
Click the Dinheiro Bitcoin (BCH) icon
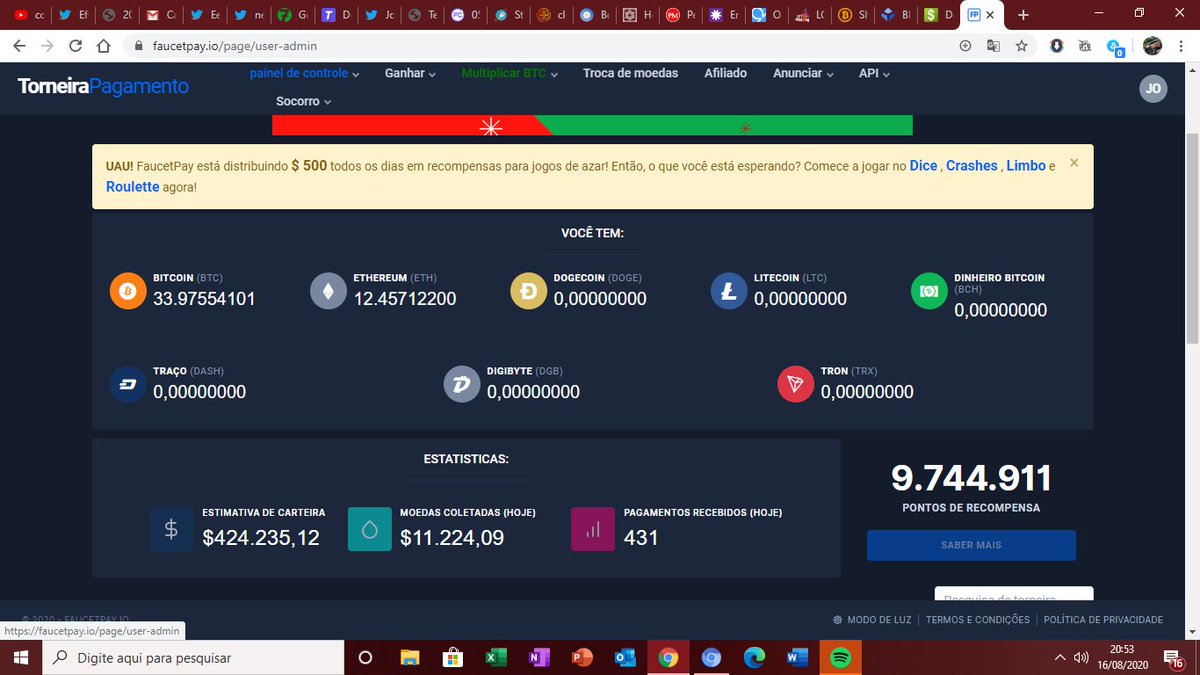click(x=927, y=291)
